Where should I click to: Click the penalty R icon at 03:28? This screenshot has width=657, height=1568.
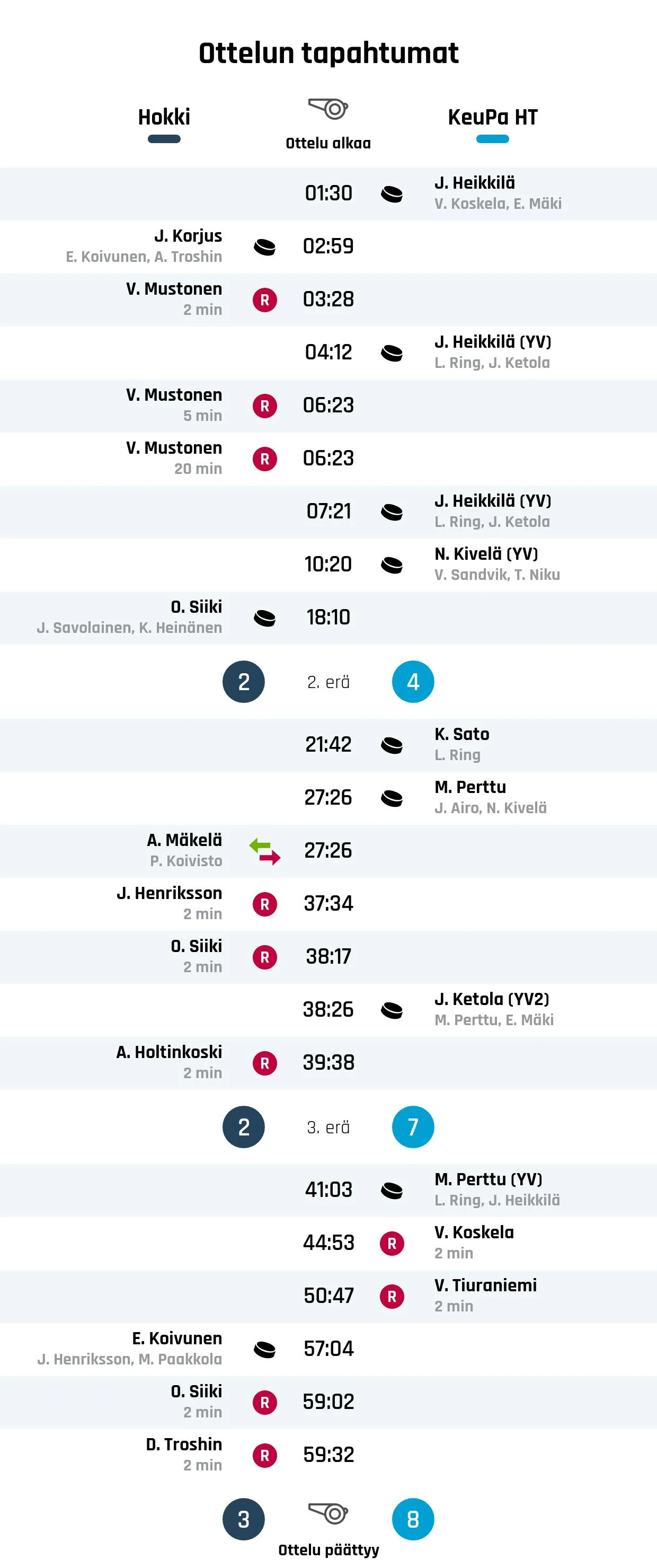[x=264, y=300]
